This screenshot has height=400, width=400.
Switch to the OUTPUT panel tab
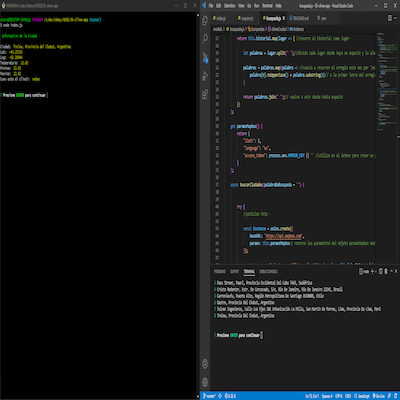click(235, 271)
